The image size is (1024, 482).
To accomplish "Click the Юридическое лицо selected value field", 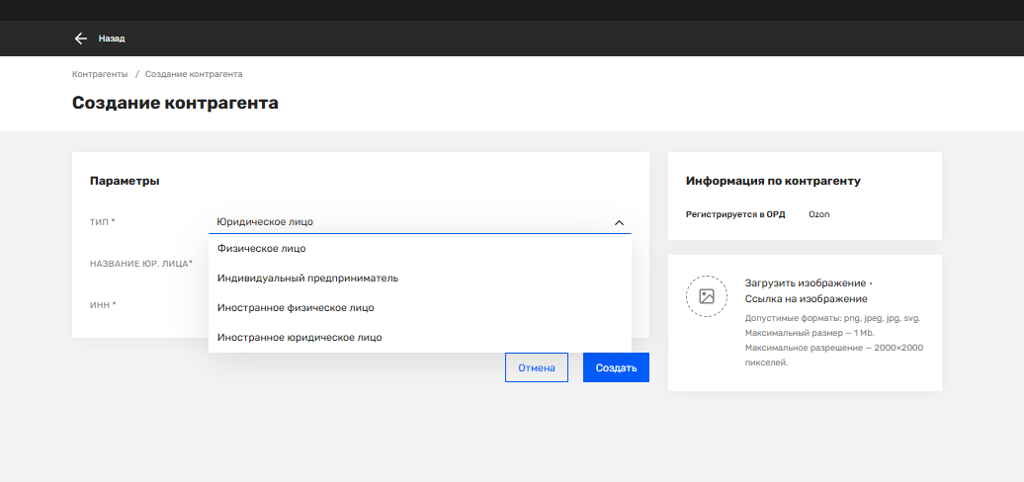I will [420, 222].
